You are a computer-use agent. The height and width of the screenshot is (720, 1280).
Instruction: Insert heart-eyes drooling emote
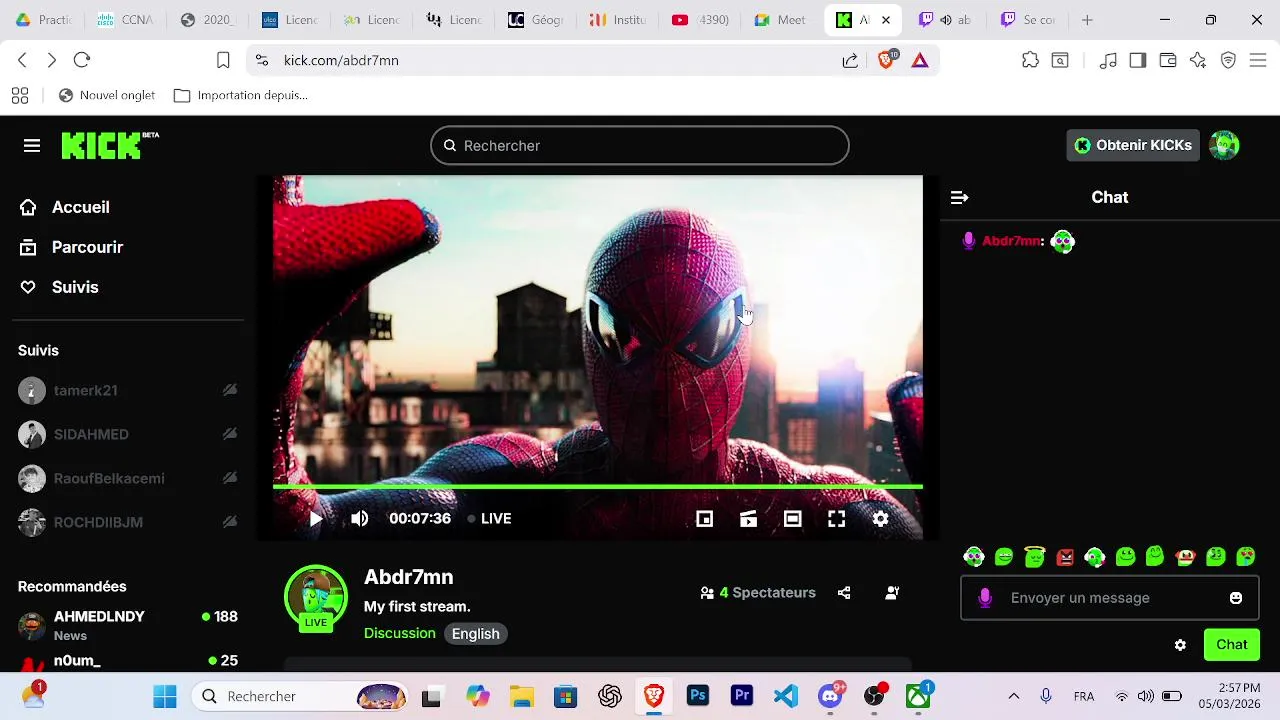tap(1246, 557)
